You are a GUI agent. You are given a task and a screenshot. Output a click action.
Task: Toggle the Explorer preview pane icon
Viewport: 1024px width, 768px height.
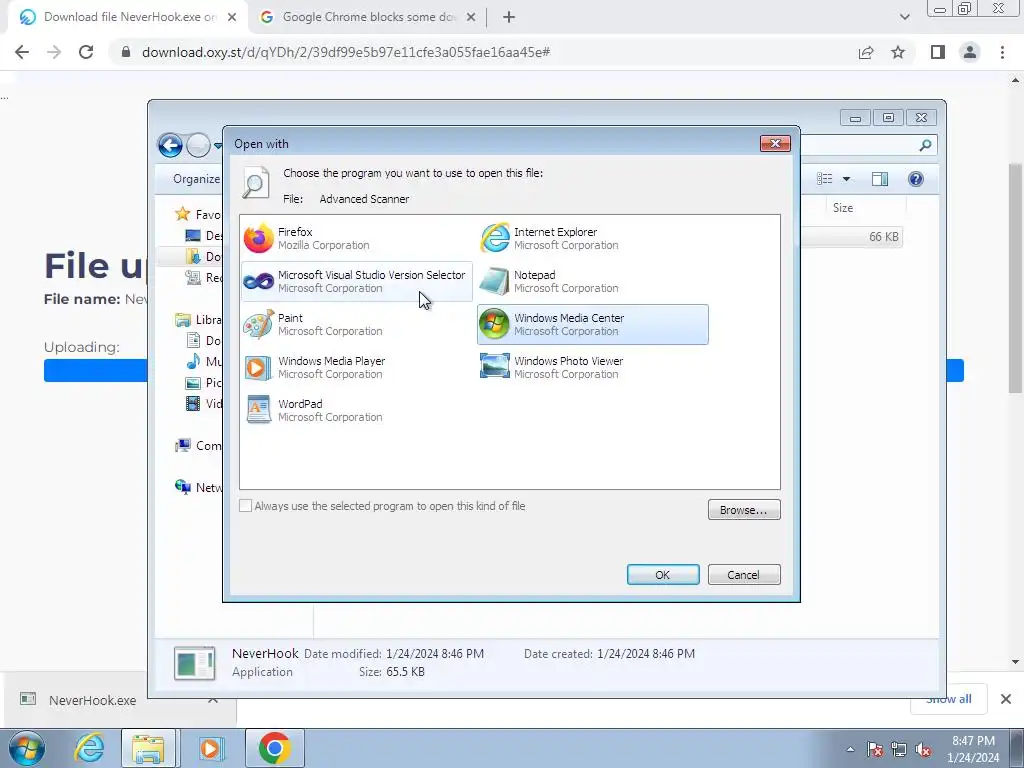[x=880, y=179]
